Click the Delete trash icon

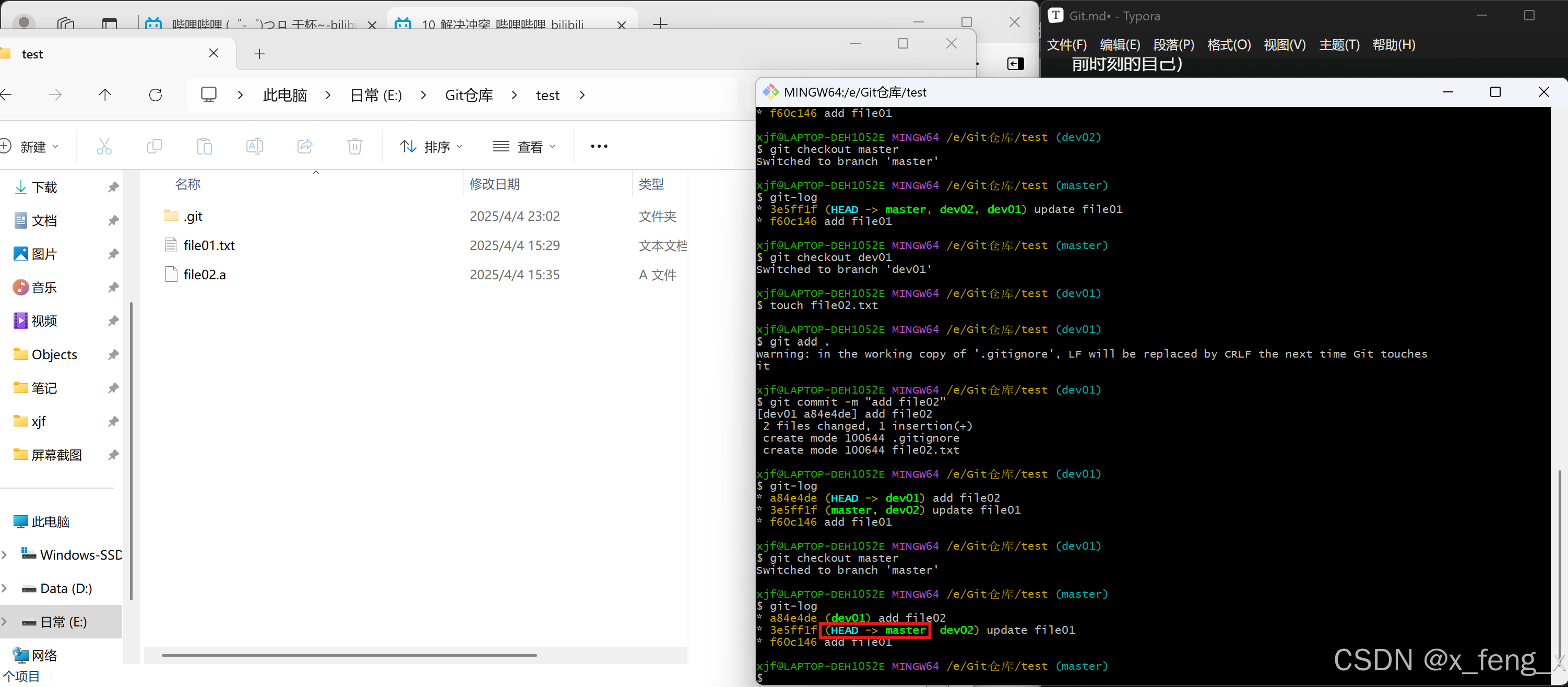[354, 146]
